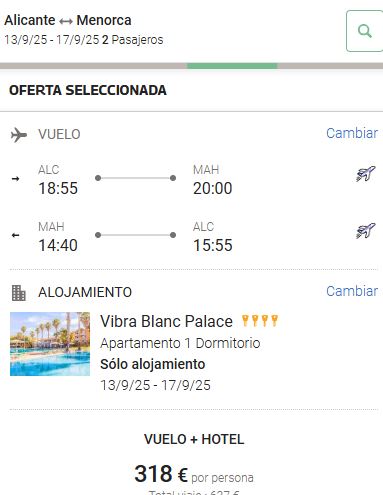This screenshot has height=495, width=383.
Task: Select the 18:55 ALC departure time
Action: pyautogui.click(x=58, y=188)
